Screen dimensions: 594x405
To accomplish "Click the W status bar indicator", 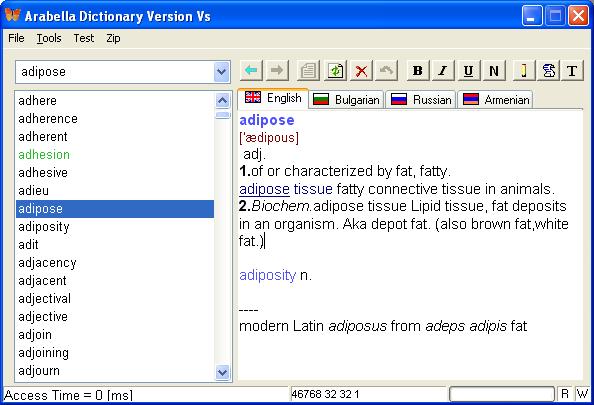I will click(583, 394).
